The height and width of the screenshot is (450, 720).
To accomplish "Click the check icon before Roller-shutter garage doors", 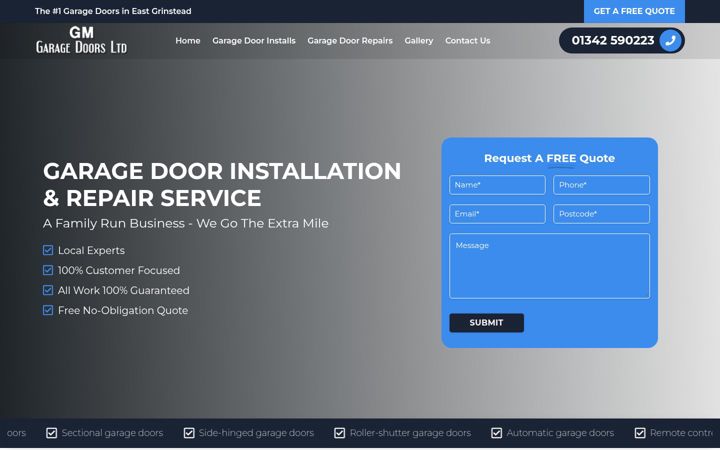I will (x=339, y=433).
